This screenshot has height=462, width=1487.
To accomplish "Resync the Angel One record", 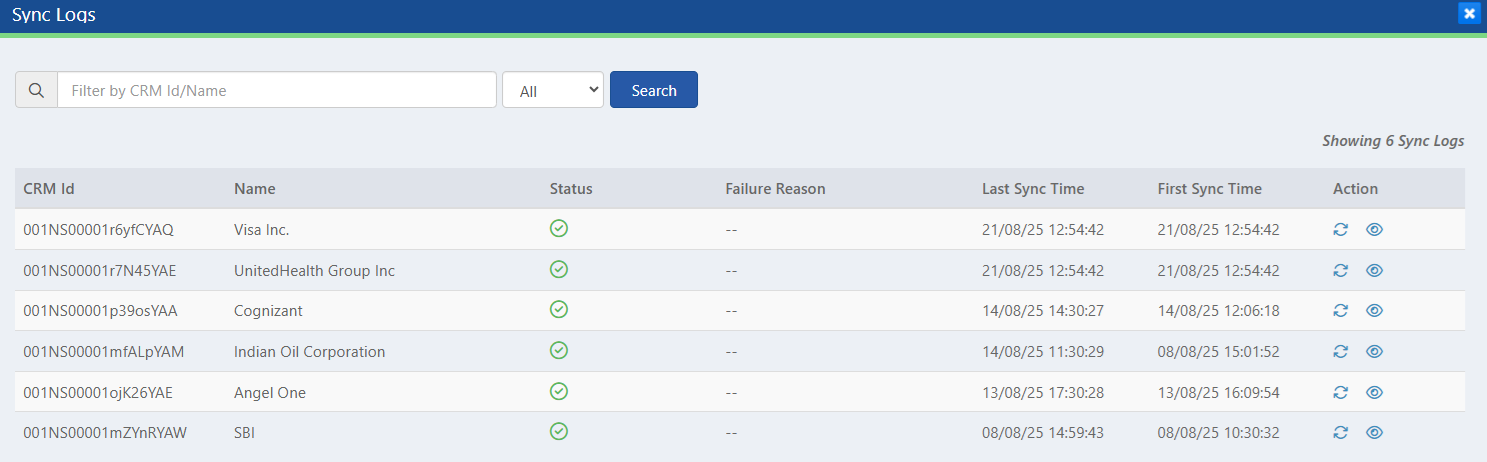I will tap(1341, 392).
